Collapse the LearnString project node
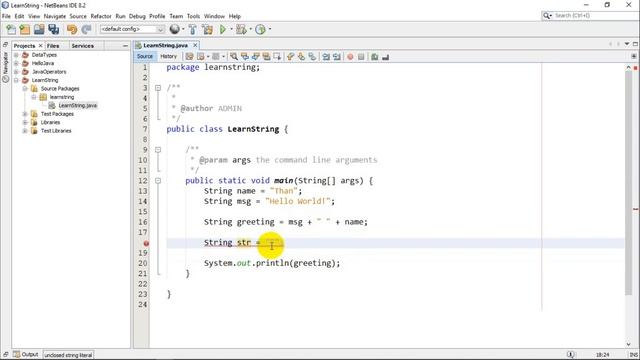The width and height of the screenshot is (640, 360). tap(16, 80)
